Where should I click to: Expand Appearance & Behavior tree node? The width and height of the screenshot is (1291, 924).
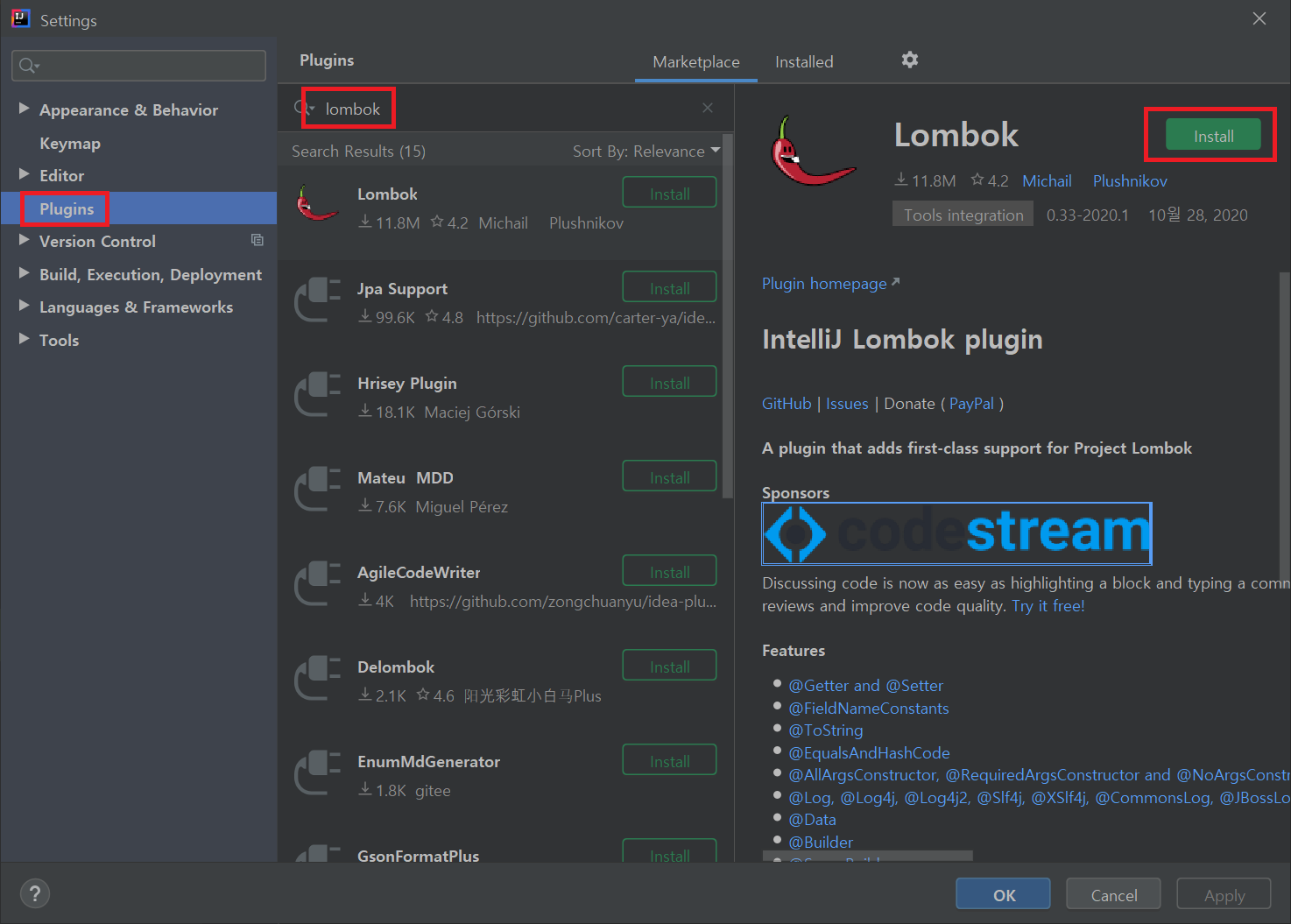pos(25,109)
